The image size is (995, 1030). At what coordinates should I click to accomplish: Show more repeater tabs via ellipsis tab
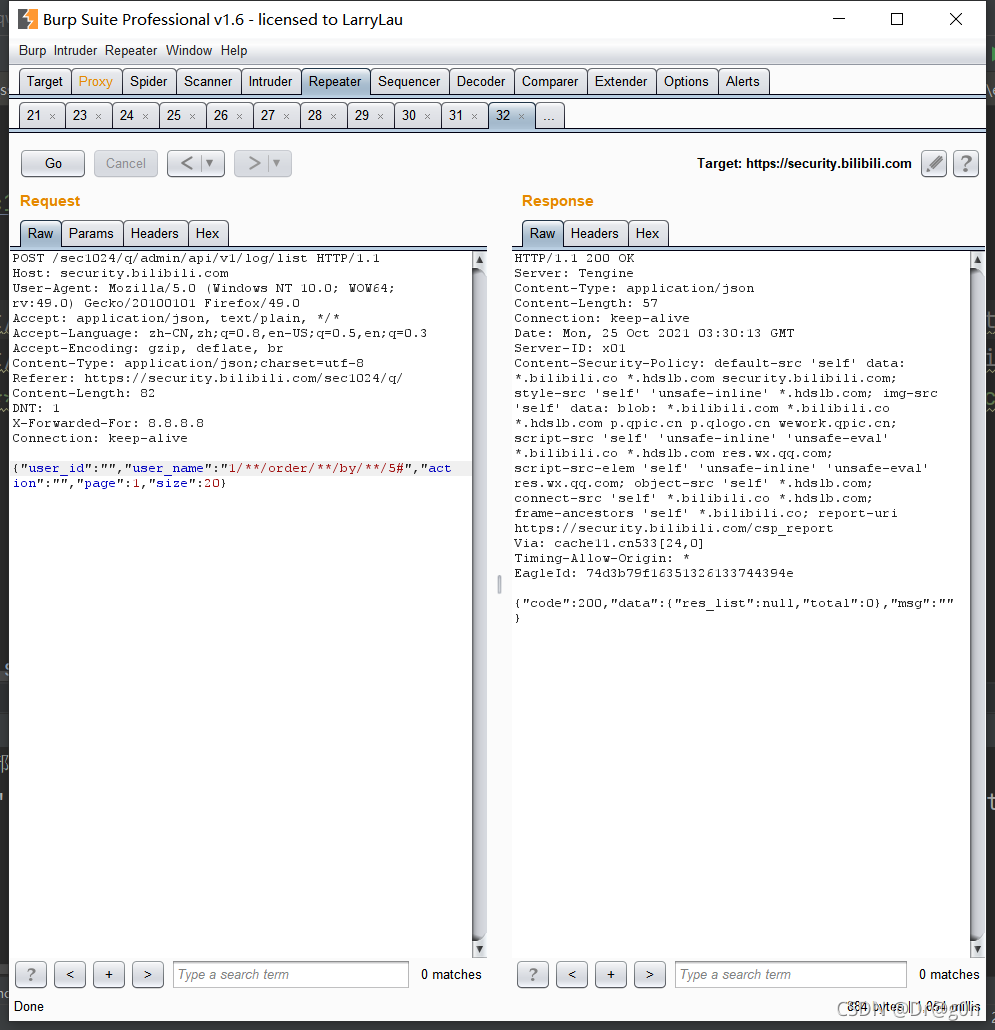(550, 116)
